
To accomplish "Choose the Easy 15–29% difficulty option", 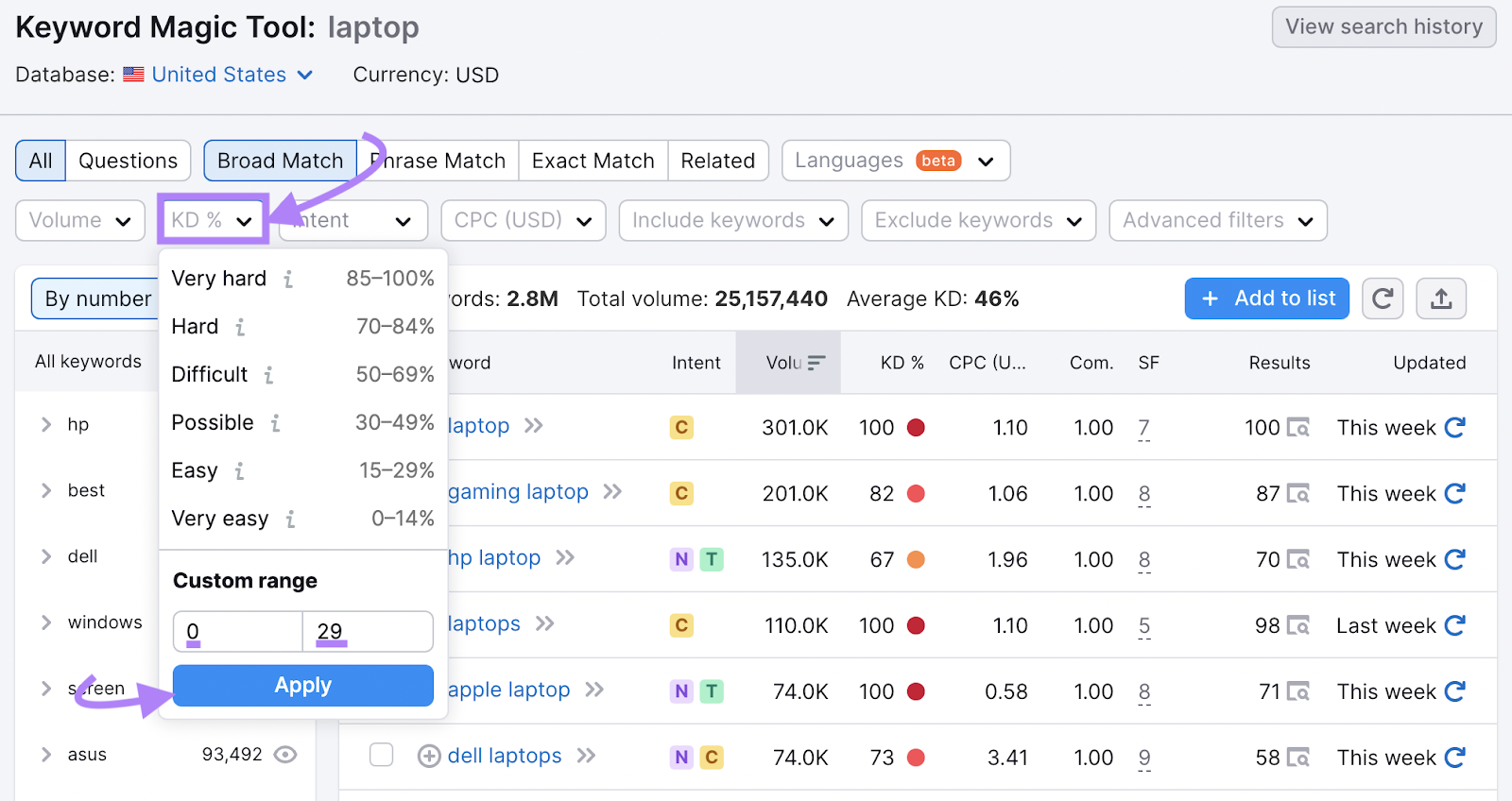I will pyautogui.click(x=302, y=470).
